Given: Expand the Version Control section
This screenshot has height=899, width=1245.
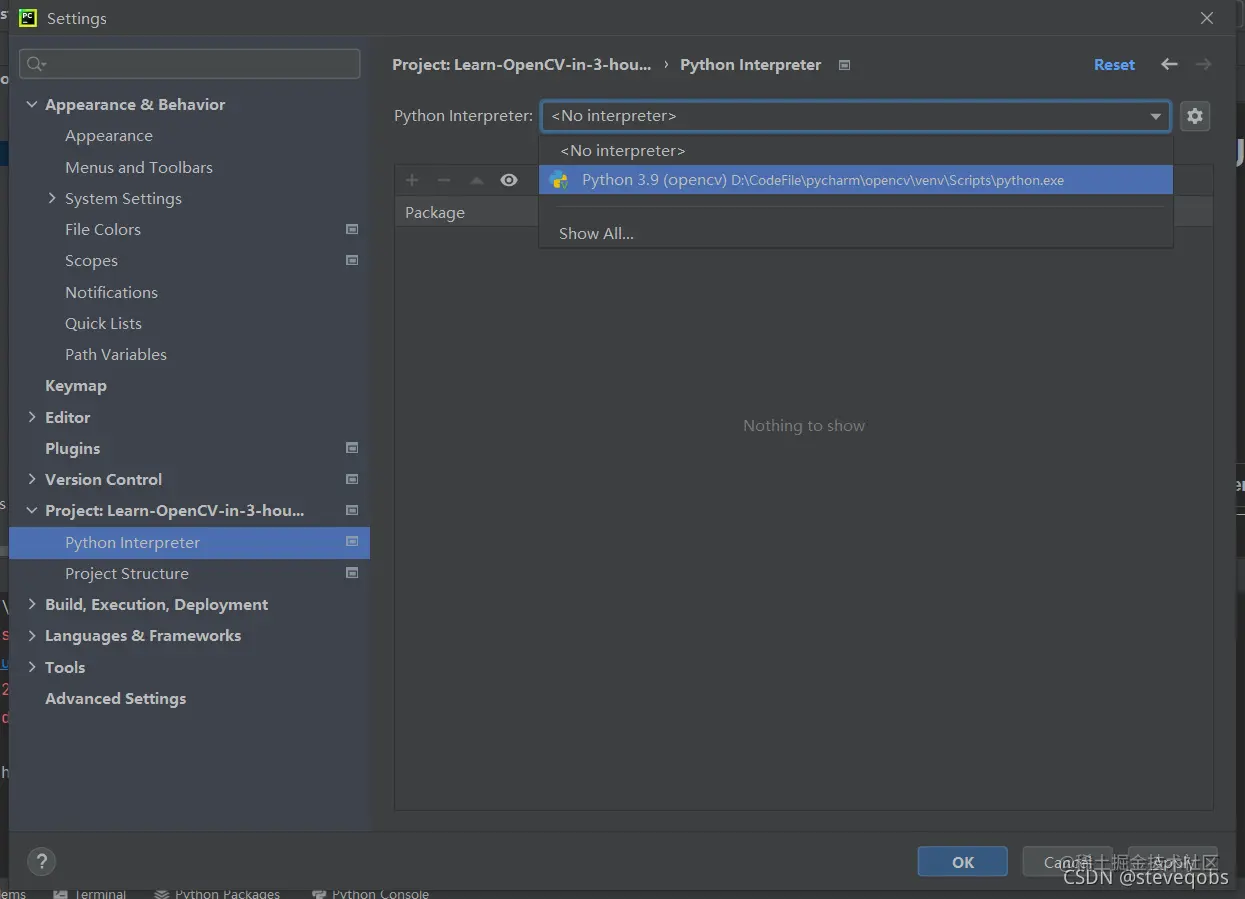Looking at the screenshot, I should coord(32,479).
